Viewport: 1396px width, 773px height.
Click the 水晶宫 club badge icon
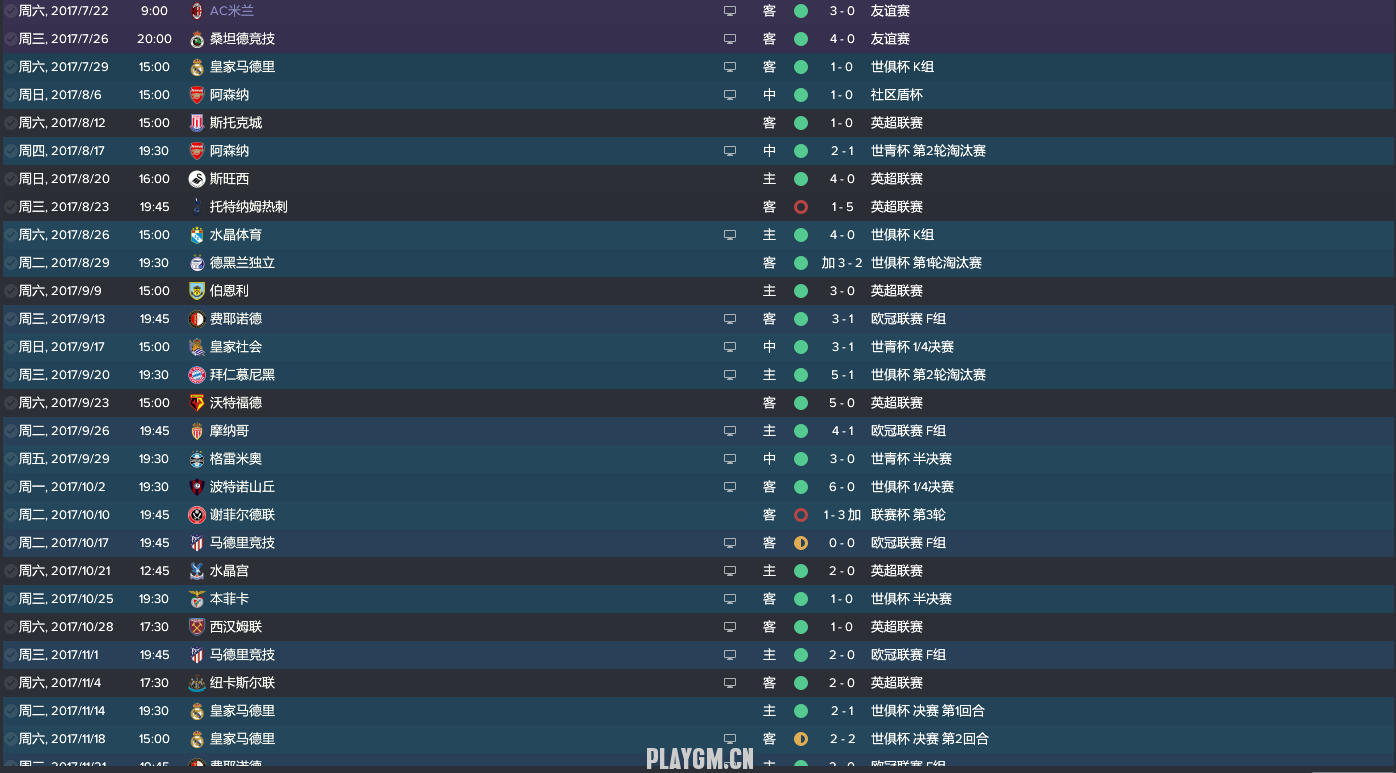[197, 571]
